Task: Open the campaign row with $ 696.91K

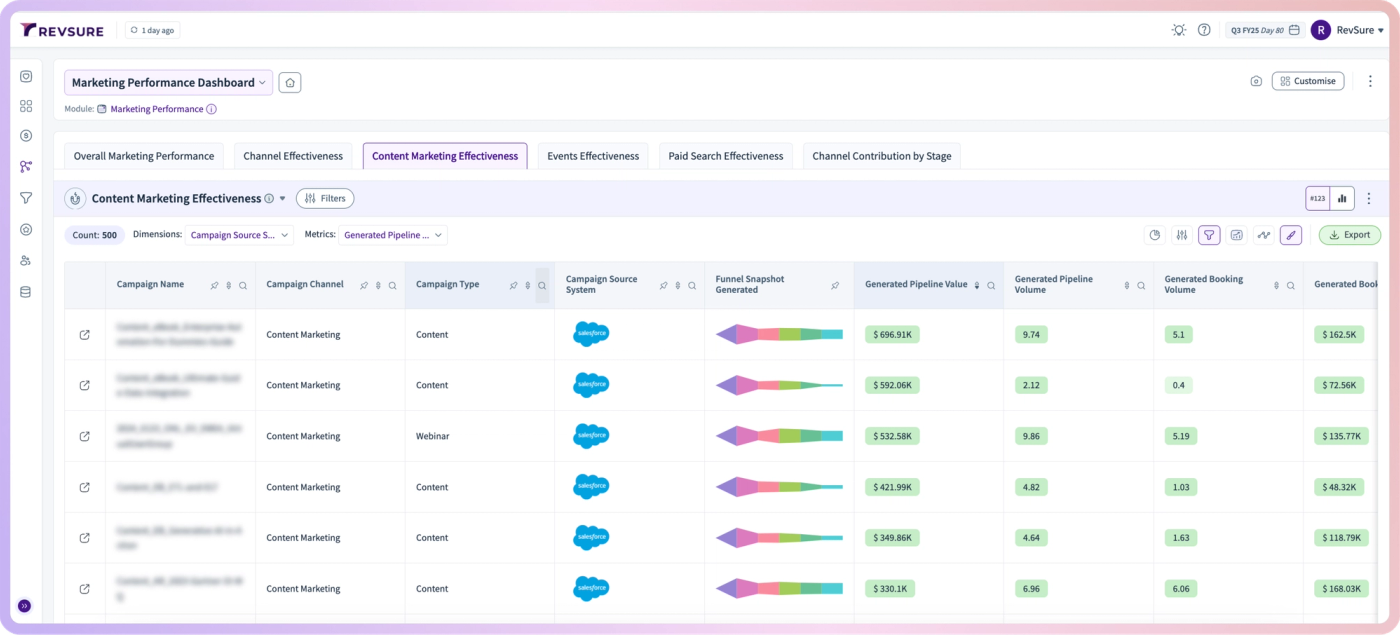Action: pos(85,334)
